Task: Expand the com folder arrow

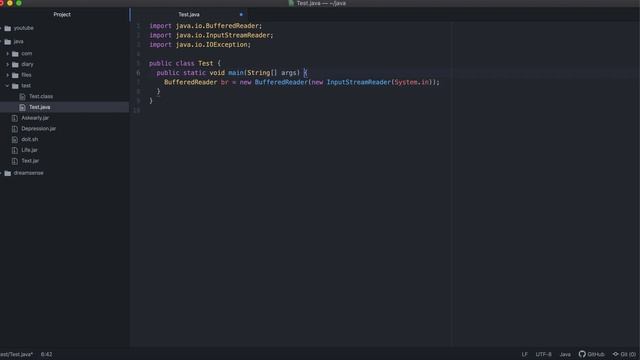Action: tap(8, 53)
